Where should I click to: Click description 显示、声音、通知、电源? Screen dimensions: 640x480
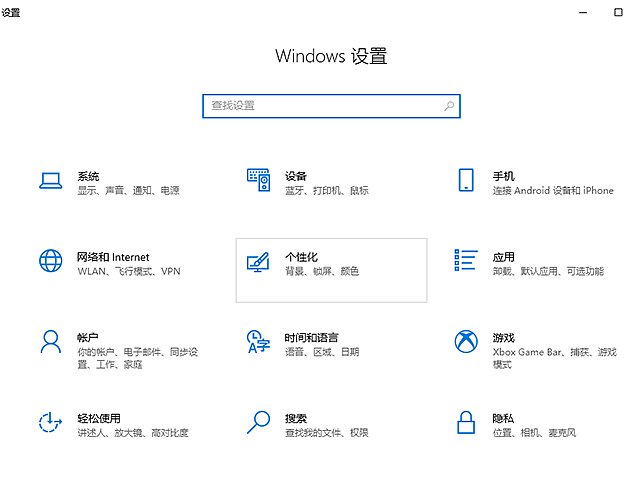[x=129, y=191]
